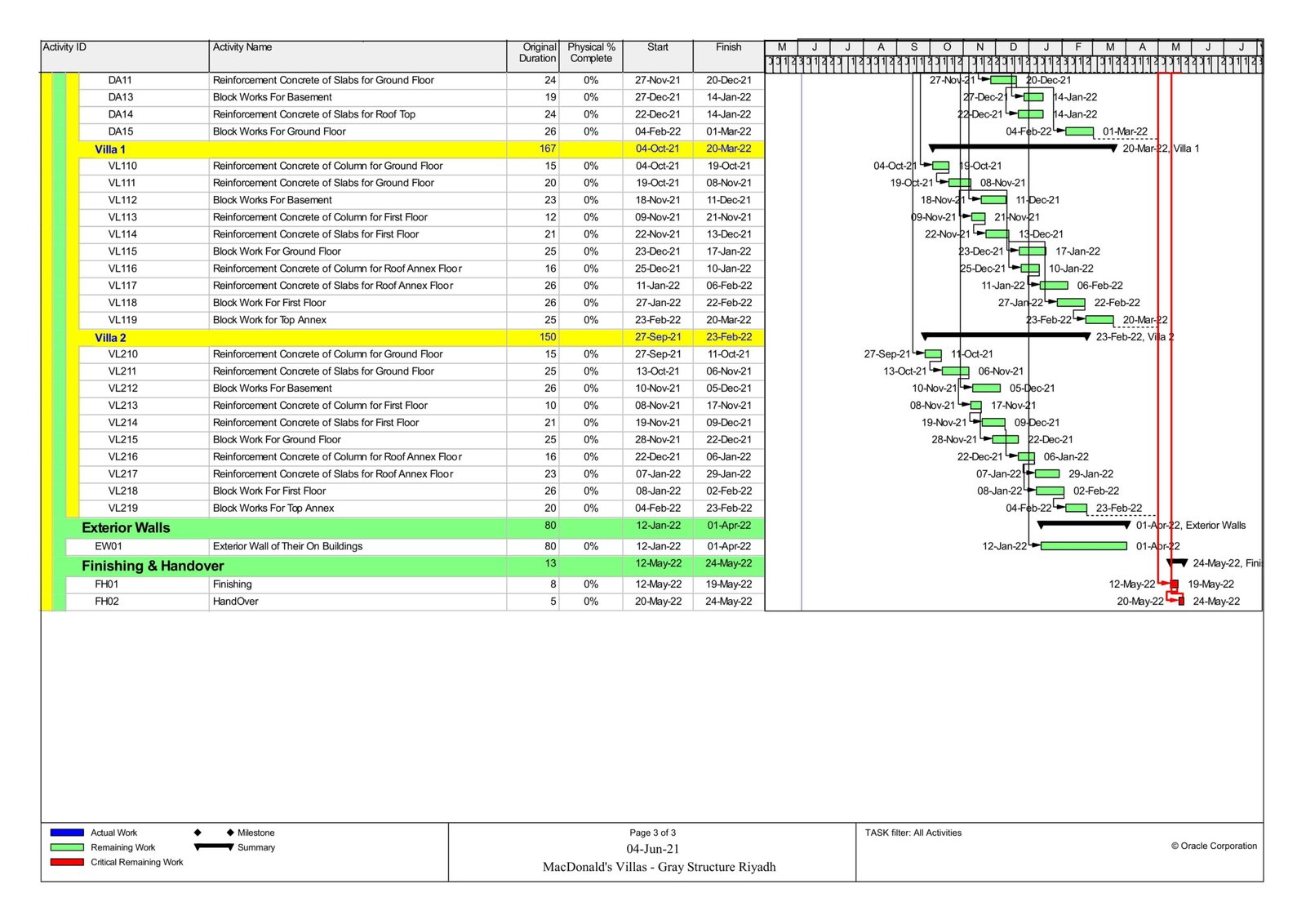The width and height of the screenshot is (1306, 924).
Task: Select the green Gantt bar for EW01 Exterior Wall
Action: (1083, 546)
